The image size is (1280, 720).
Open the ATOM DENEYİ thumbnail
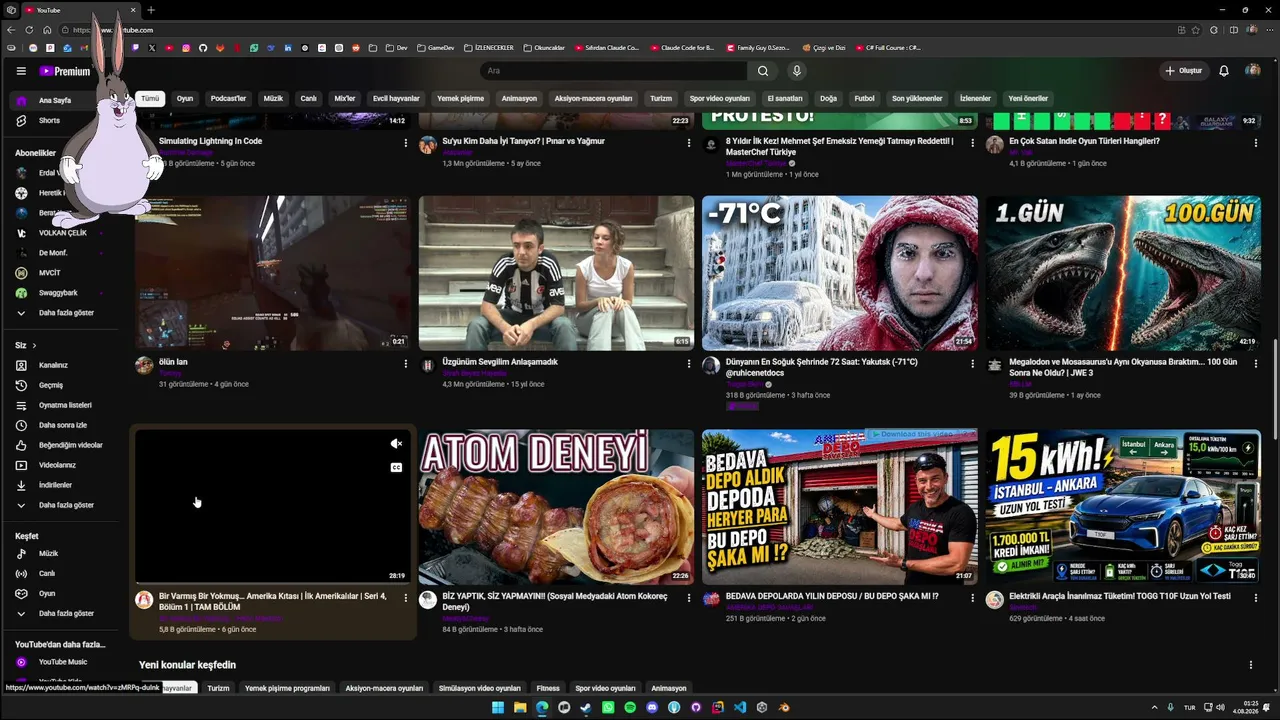pos(556,507)
